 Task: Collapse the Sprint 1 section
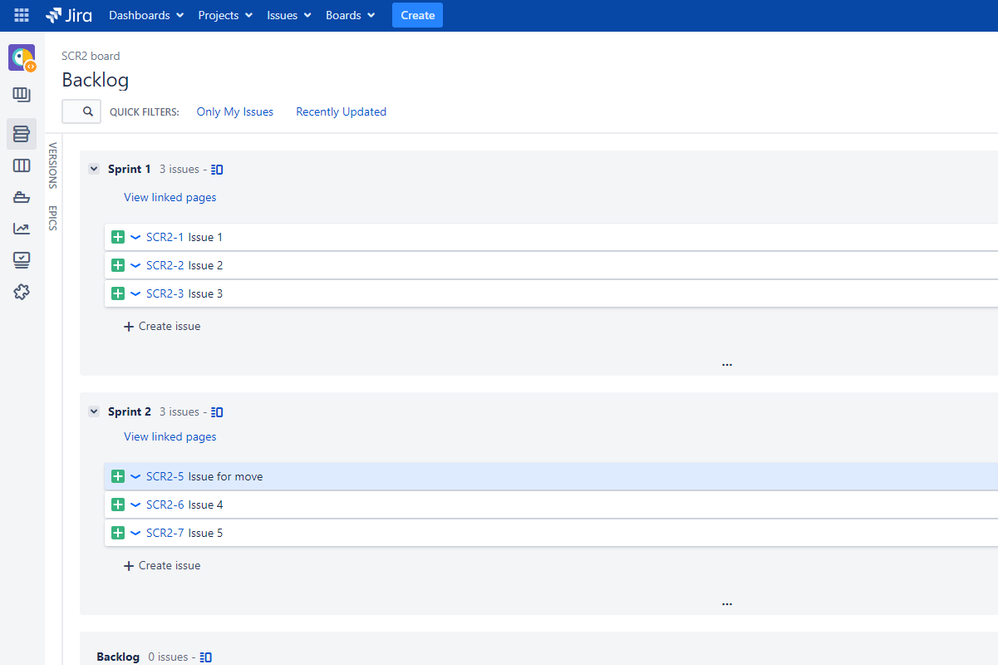coord(94,169)
